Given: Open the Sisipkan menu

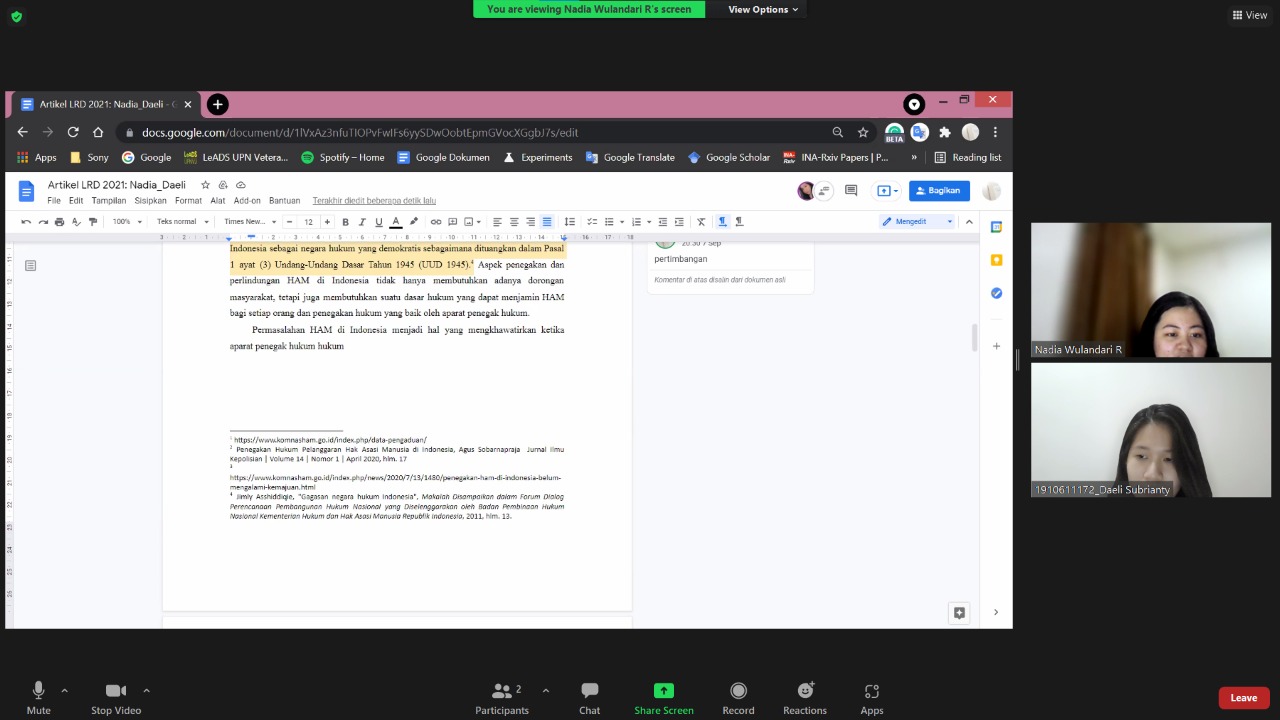Looking at the screenshot, I should (150, 201).
